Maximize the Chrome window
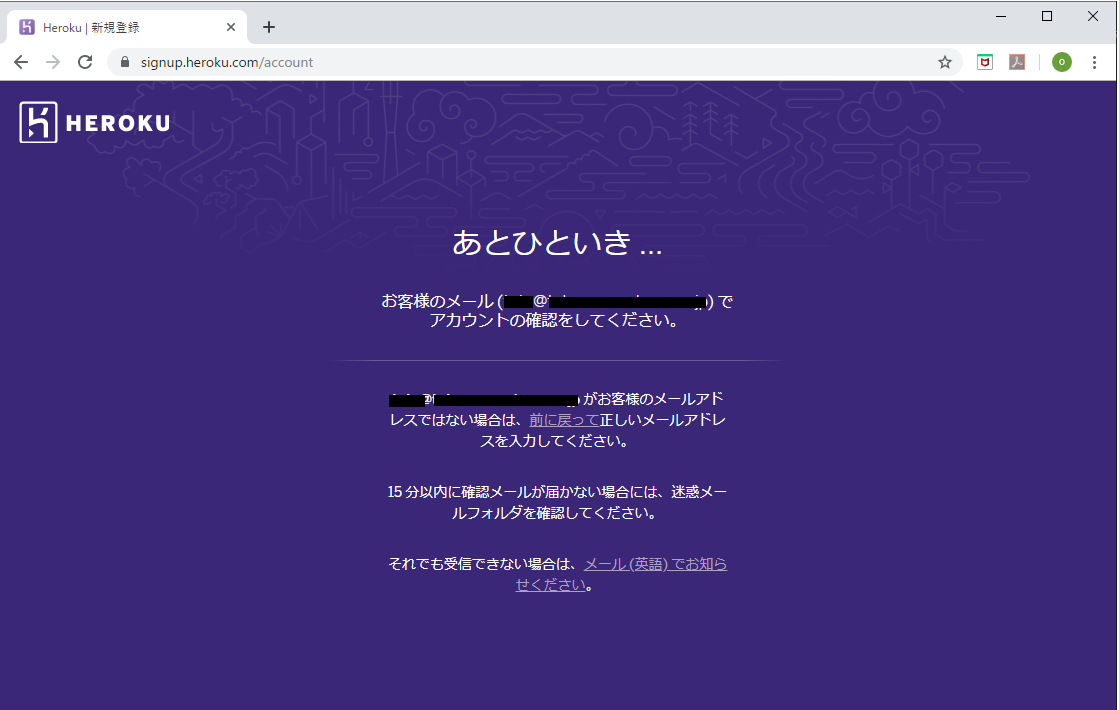The image size is (1119, 710). point(1047,16)
